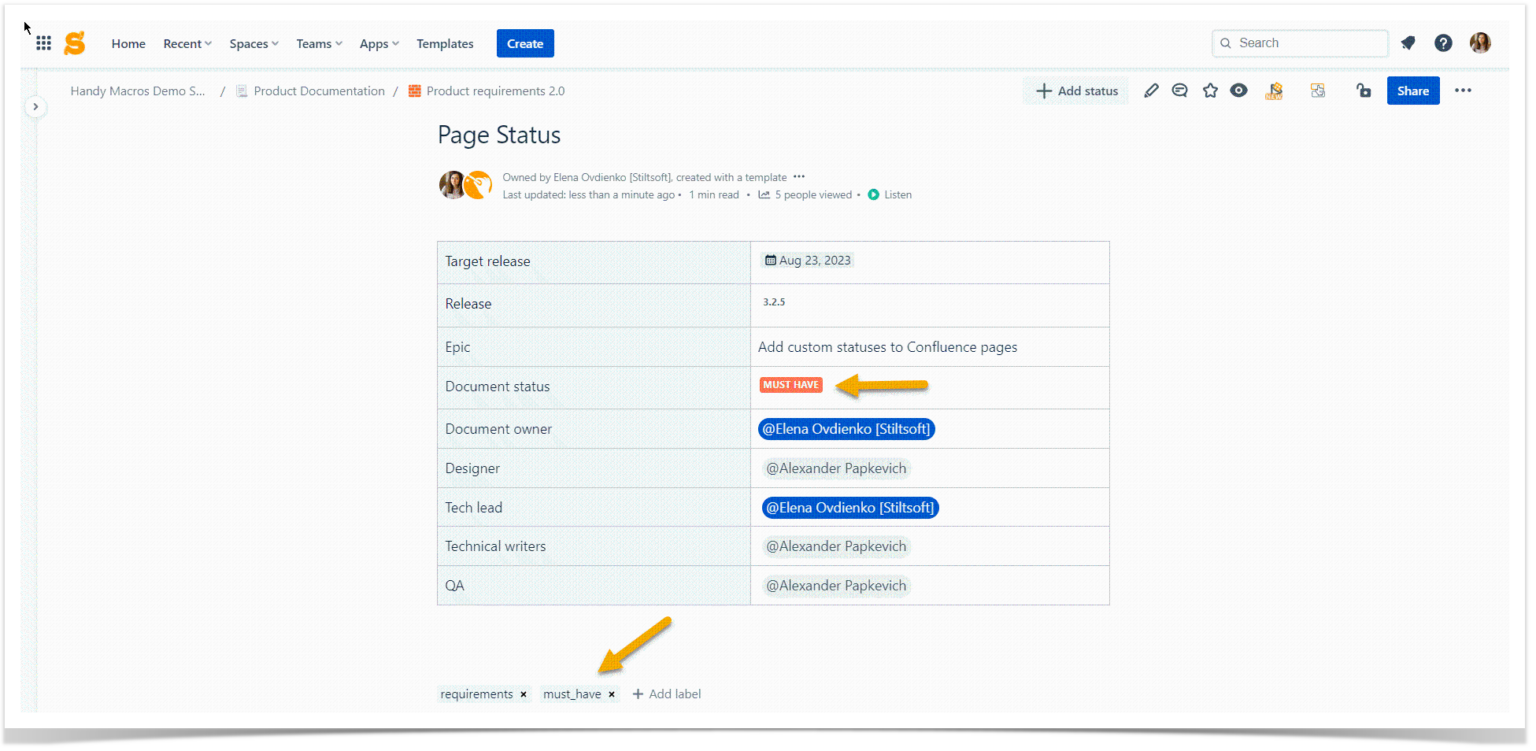Toggle page restrictions using the lock icon
This screenshot has width=1536, height=751.
[1363, 90]
